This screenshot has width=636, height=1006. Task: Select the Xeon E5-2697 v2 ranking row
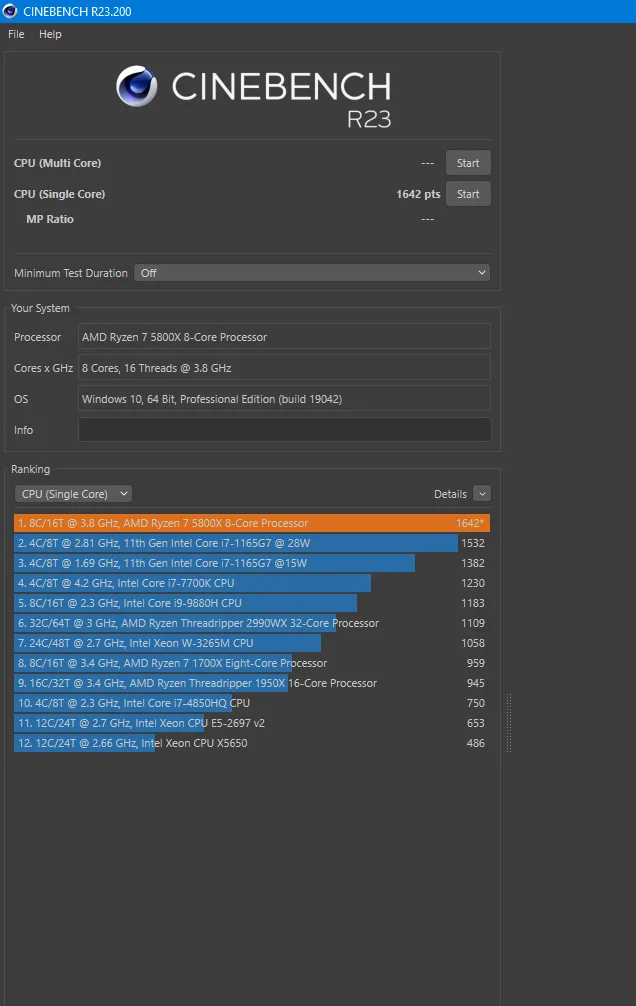tap(252, 723)
